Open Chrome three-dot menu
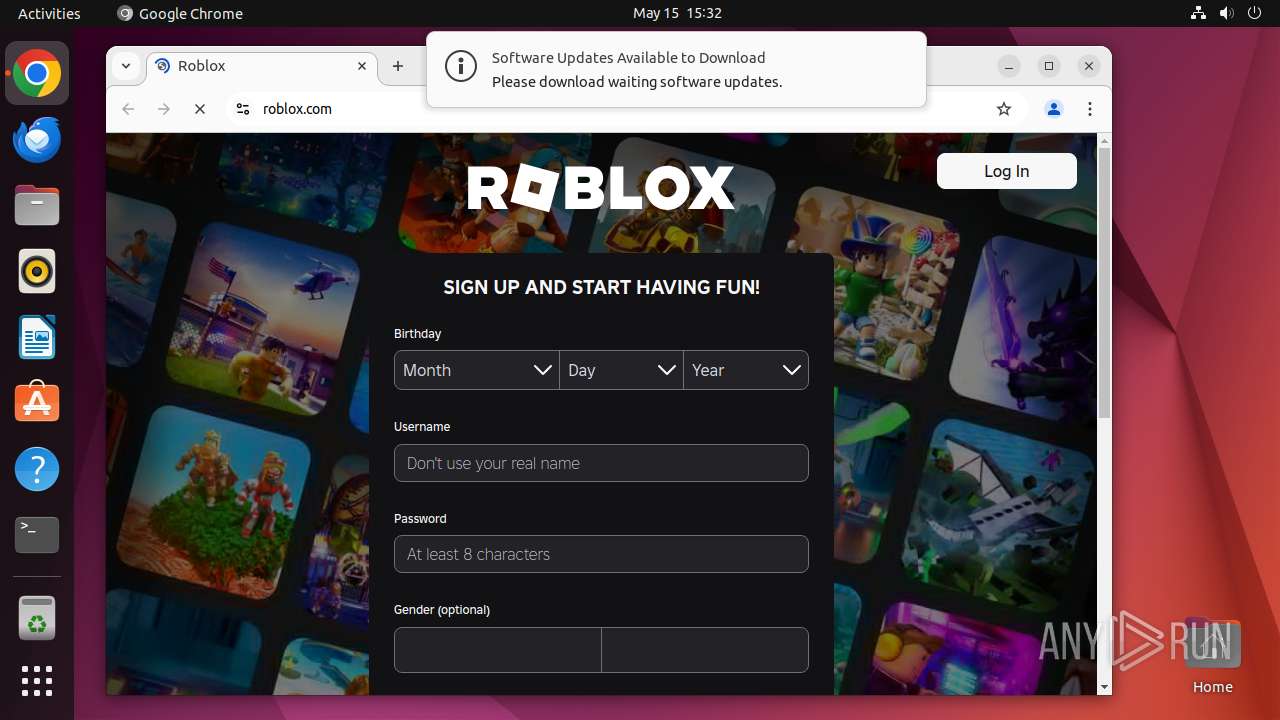 (1090, 109)
